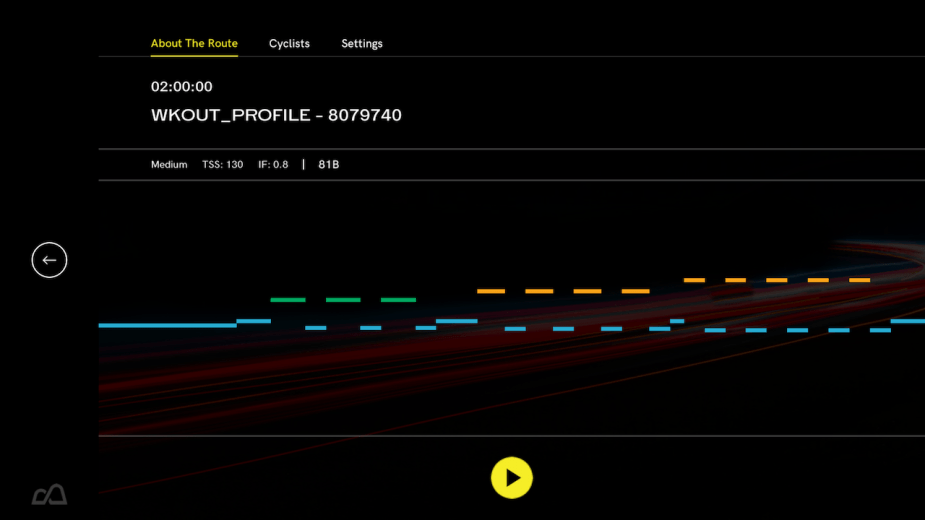The height and width of the screenshot is (520, 925).
Task: Select the short blue step before green intervals
Action: (x=253, y=321)
